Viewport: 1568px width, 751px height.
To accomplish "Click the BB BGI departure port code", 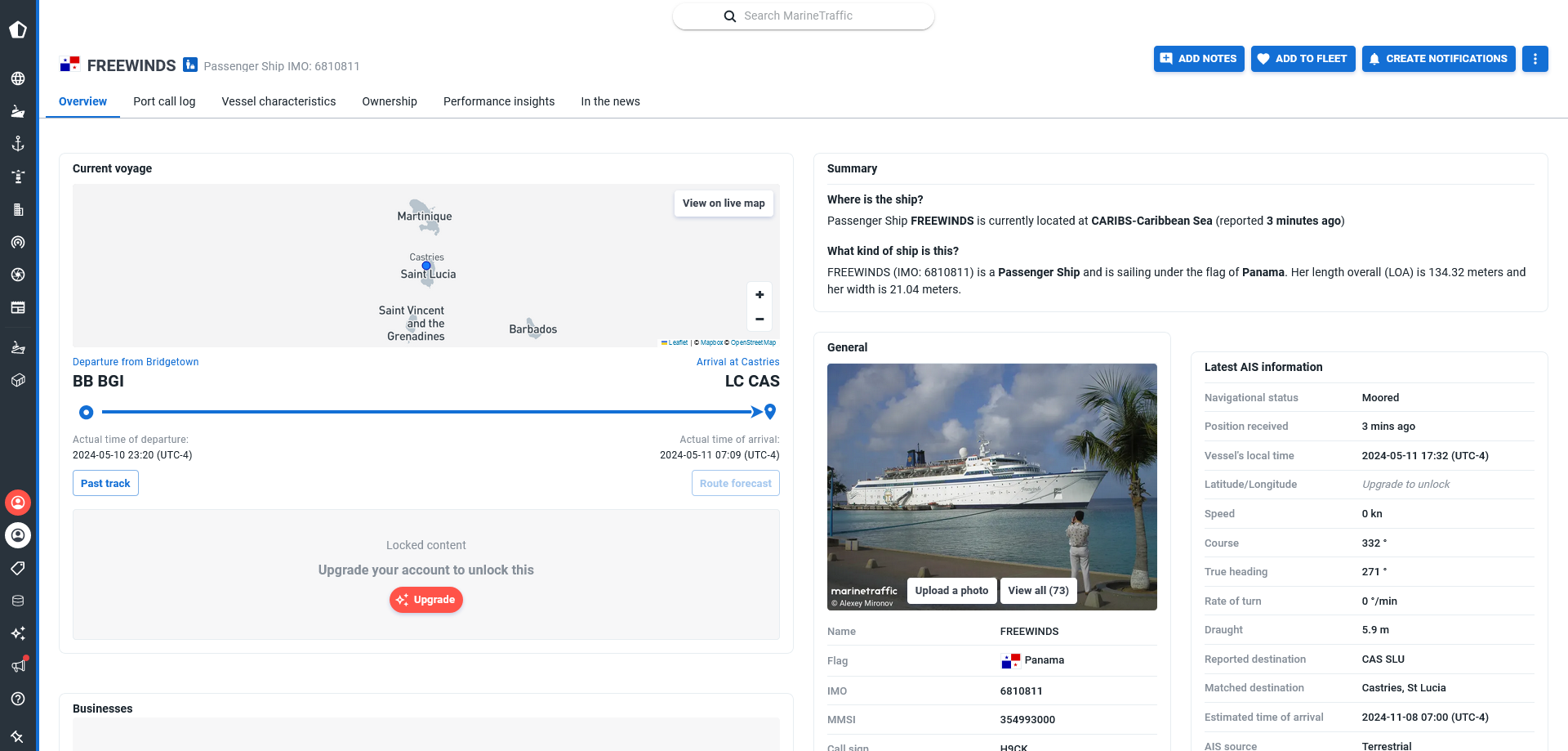I will tap(98, 381).
